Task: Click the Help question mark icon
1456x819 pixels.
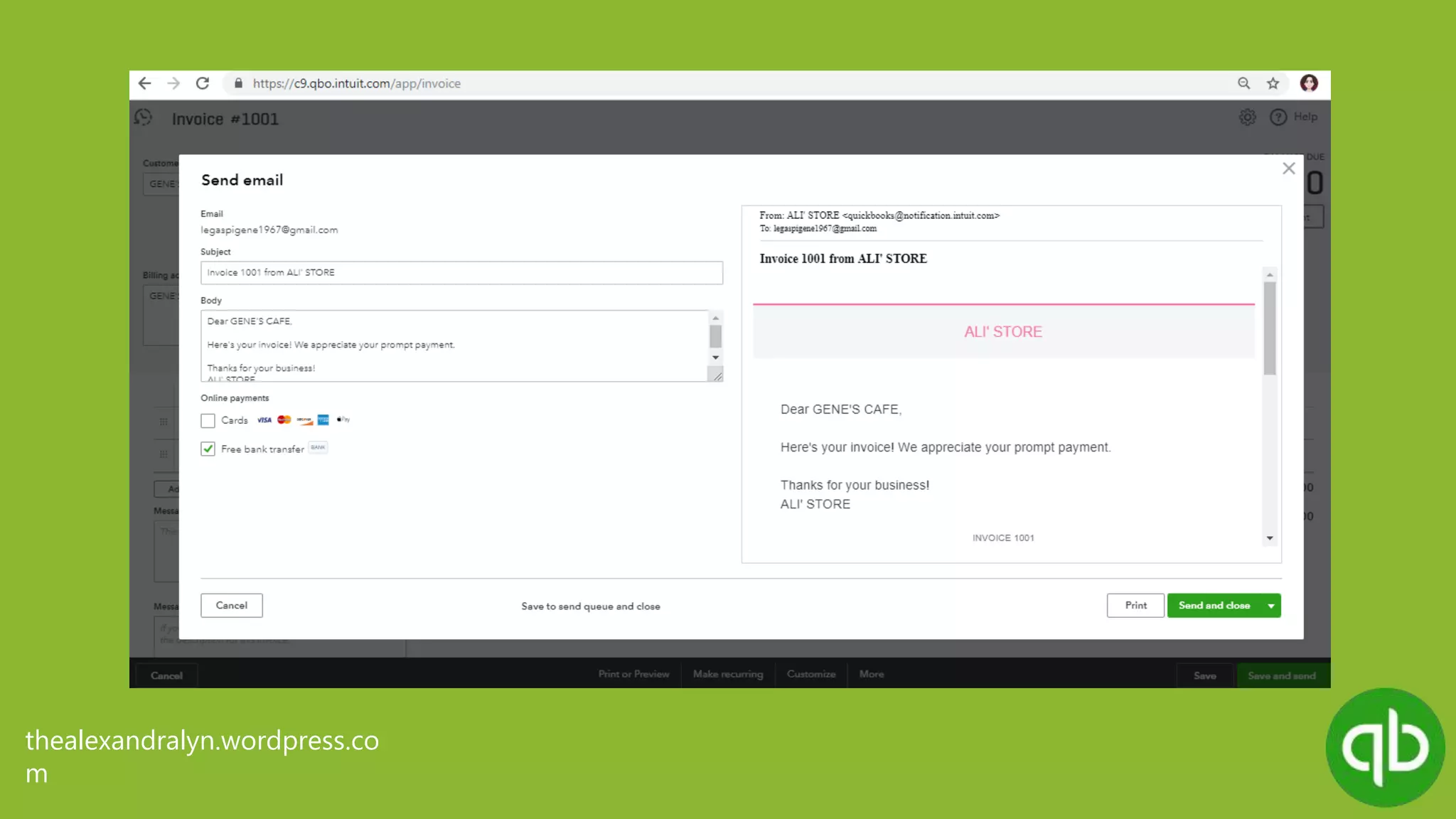Action: (1278, 117)
